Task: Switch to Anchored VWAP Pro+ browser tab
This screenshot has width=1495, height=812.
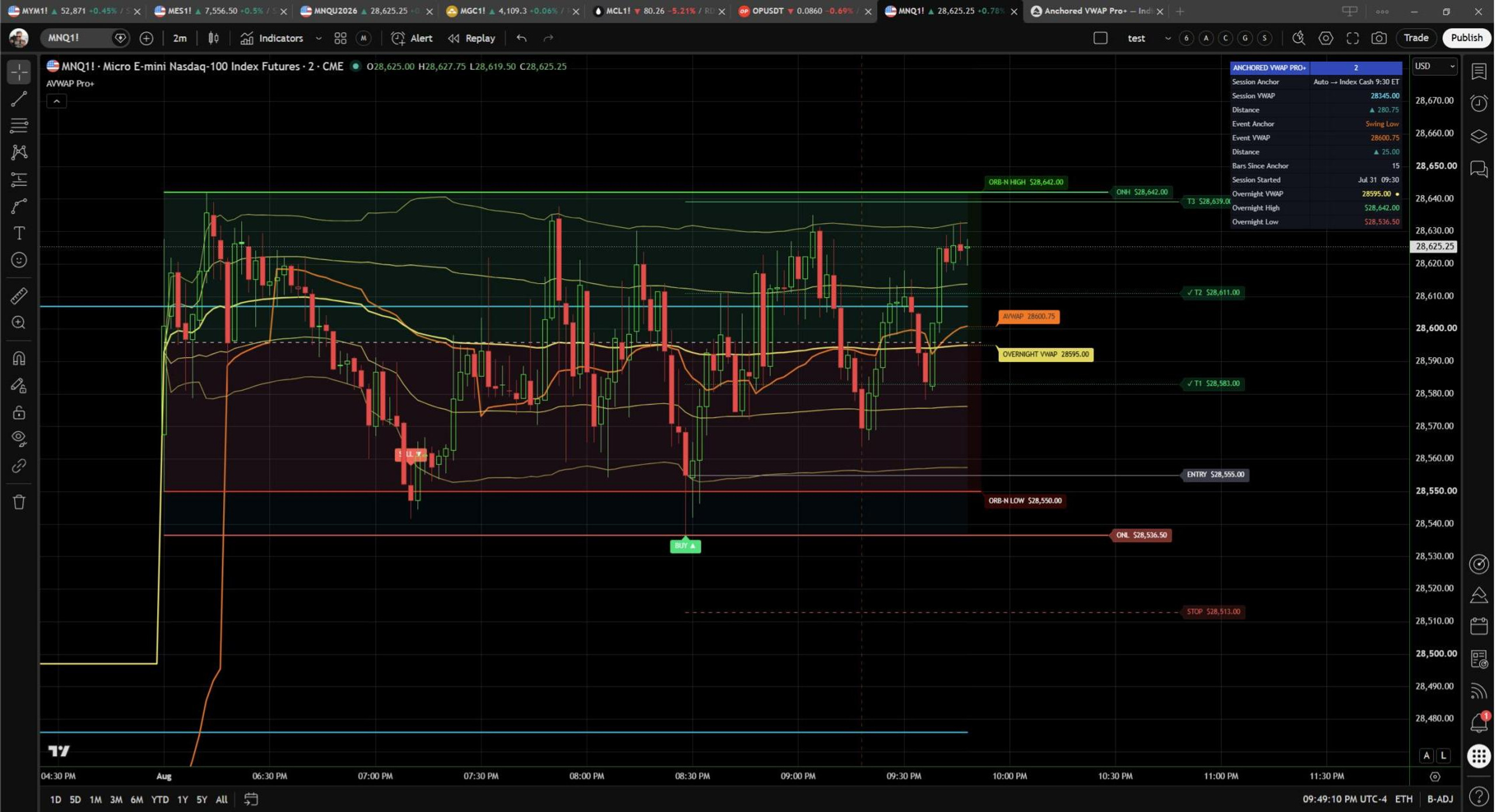Action: [x=1096, y=11]
